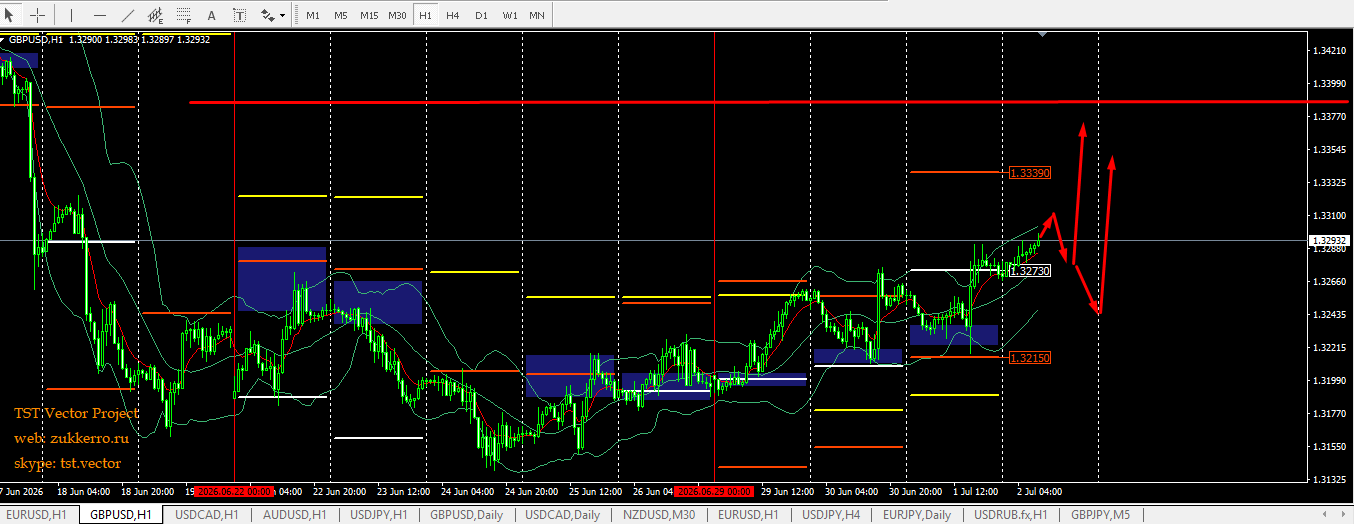The image size is (1354, 524).
Task: Switch to H4 timeframe
Action: point(453,15)
